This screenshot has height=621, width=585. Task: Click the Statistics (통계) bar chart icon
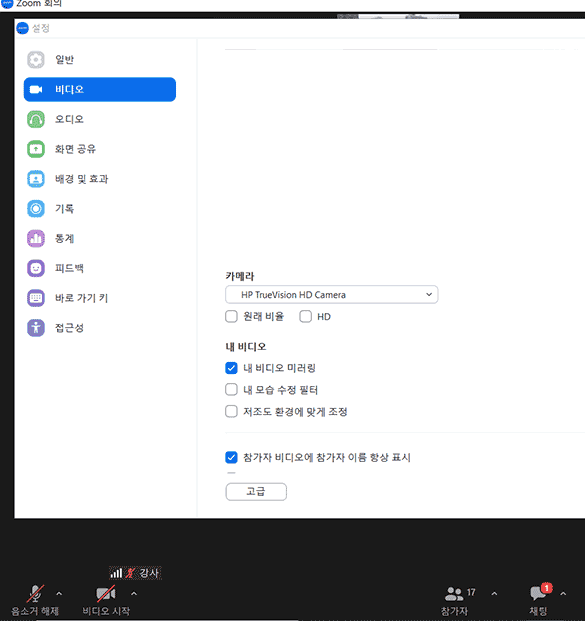point(36,238)
